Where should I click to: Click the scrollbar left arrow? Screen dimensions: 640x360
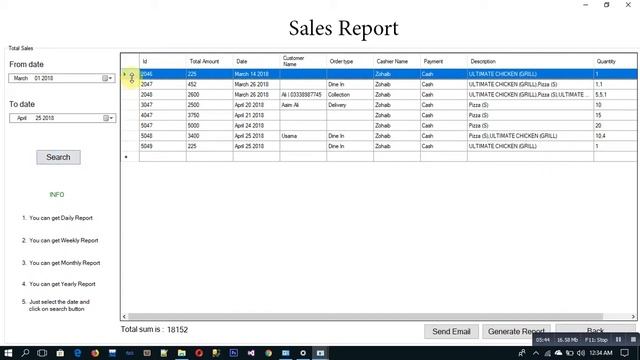(124, 316)
